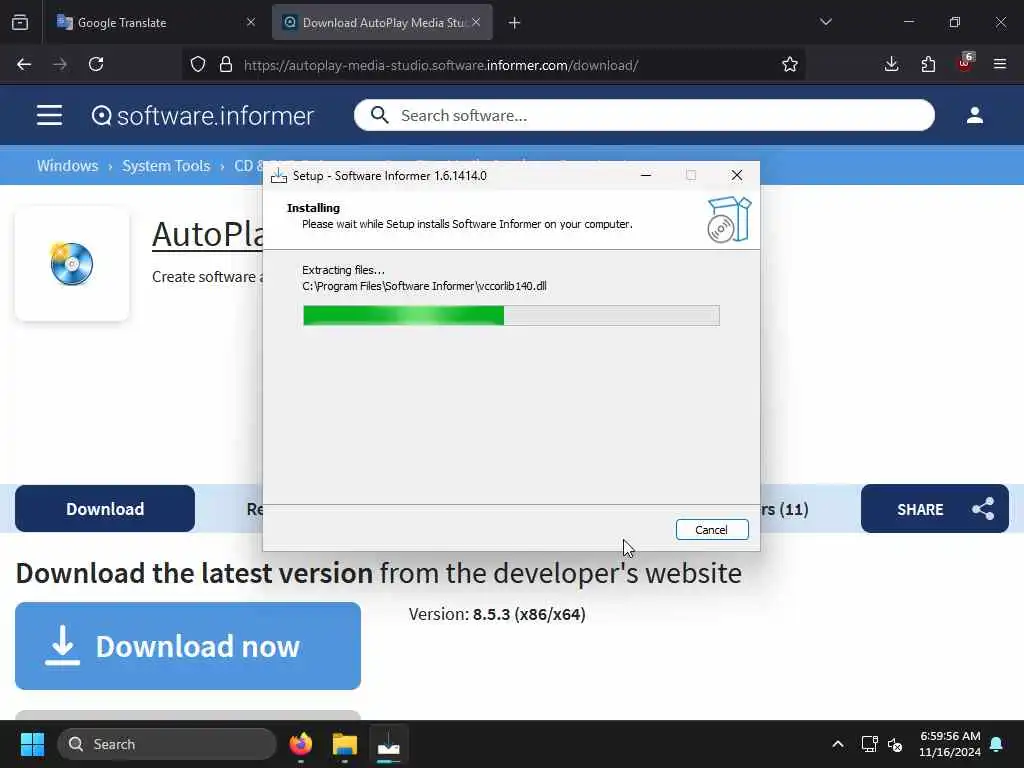Go to software.informer home logo
1024x768 pixels.
pyautogui.click(x=202, y=116)
